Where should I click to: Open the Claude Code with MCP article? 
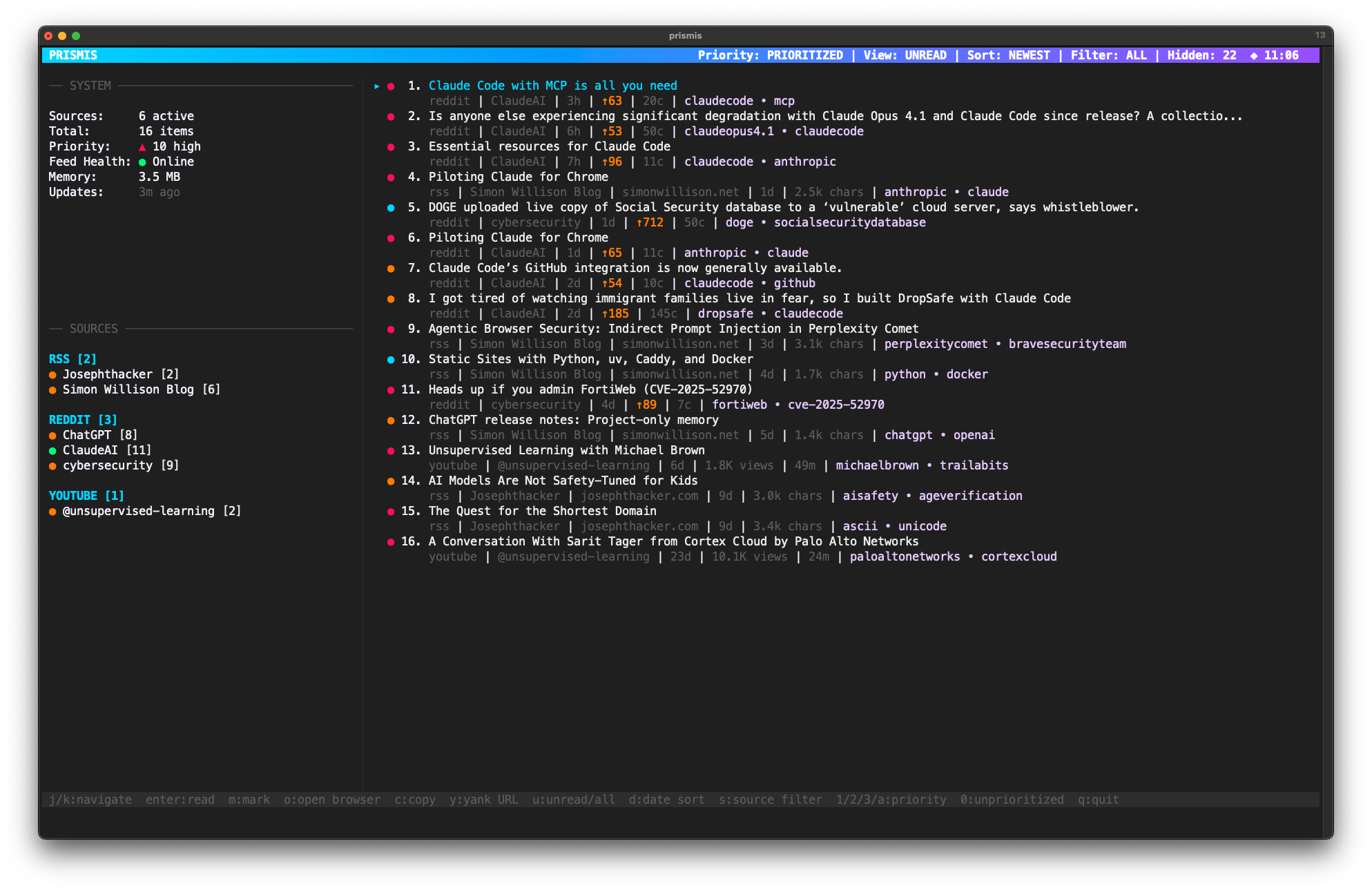pyautogui.click(x=552, y=86)
